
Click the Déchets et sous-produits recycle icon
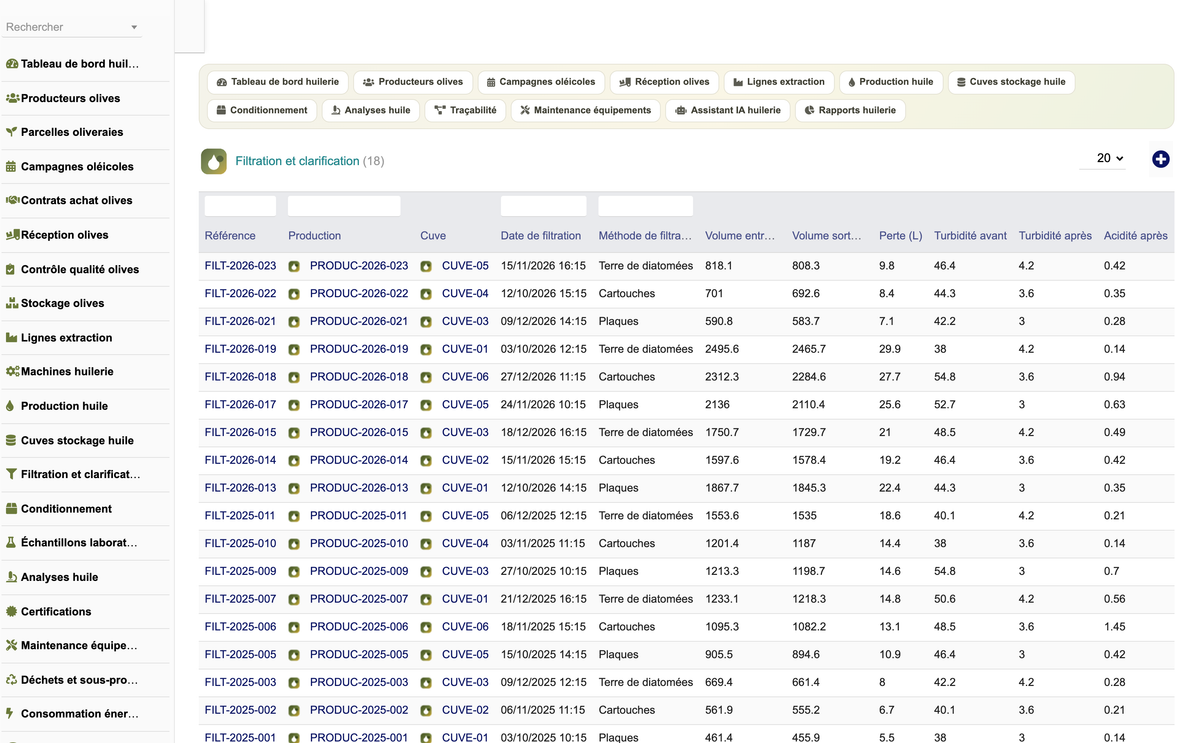click(12, 680)
